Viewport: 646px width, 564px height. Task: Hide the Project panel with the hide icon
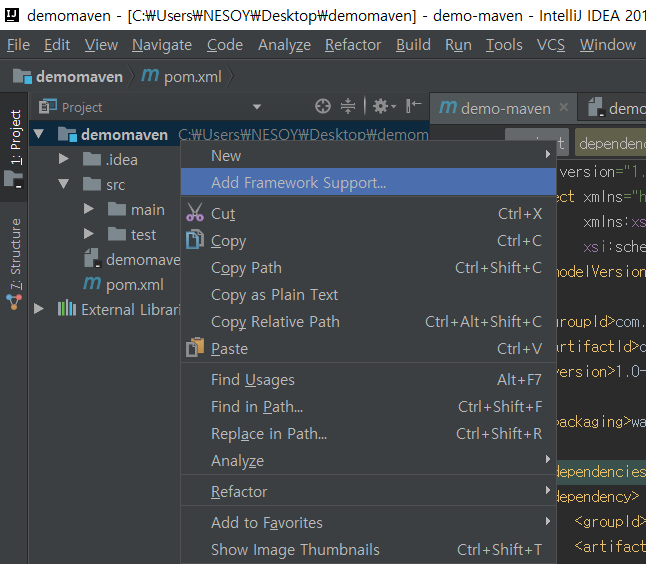tap(413, 106)
